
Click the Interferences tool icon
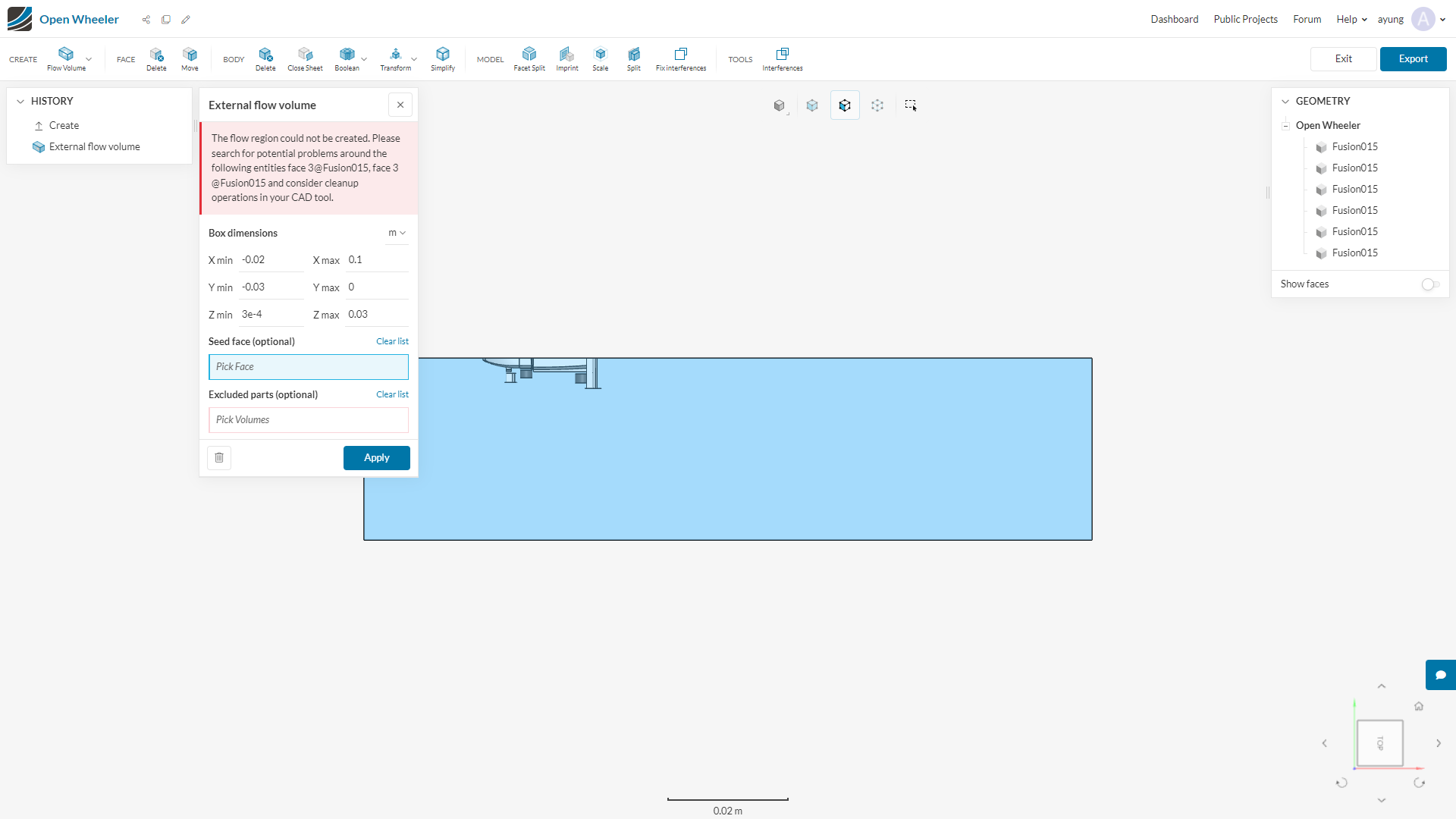coord(782,55)
